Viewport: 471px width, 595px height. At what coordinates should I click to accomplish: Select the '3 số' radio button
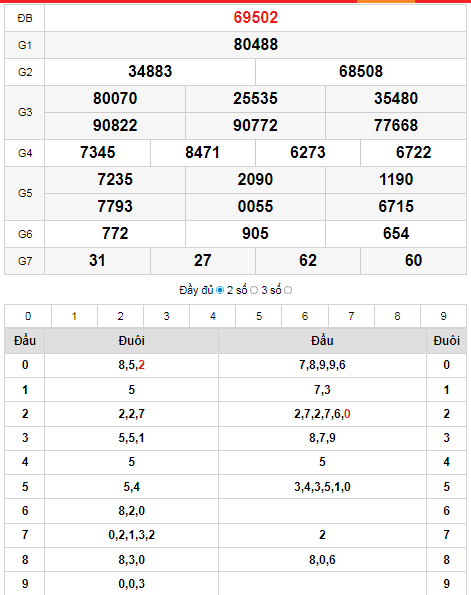tap(288, 290)
